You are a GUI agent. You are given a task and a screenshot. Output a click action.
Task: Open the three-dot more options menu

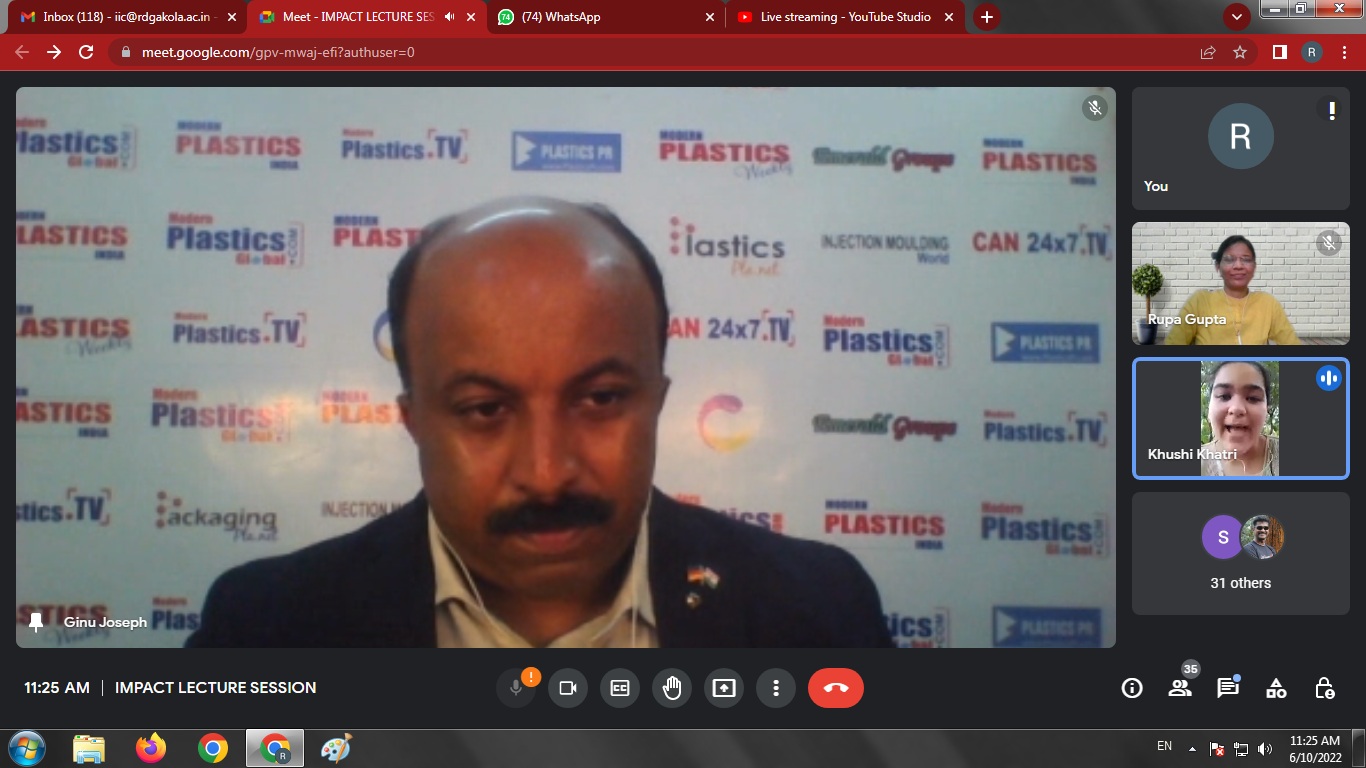[x=775, y=688]
